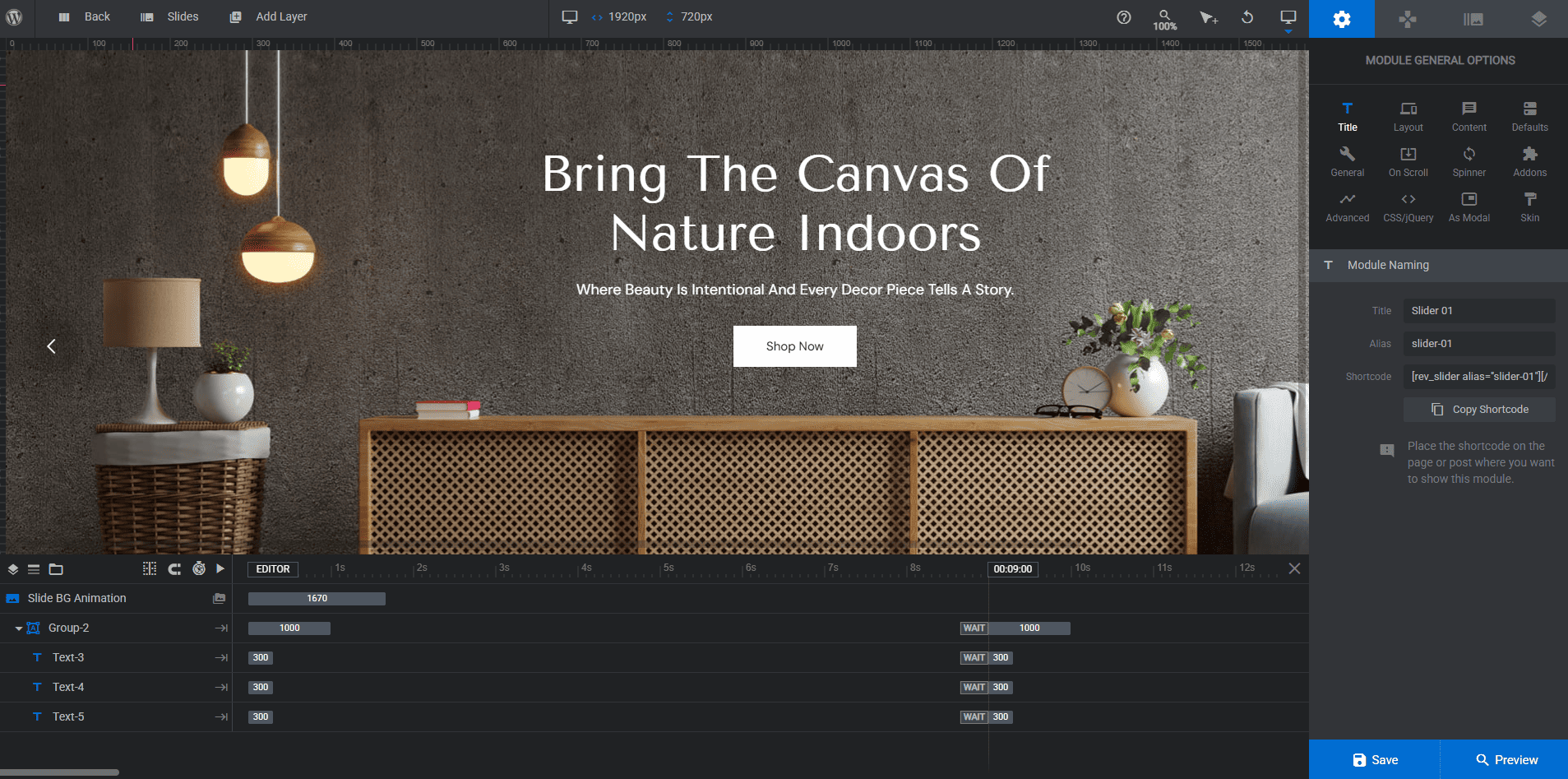The image size is (1568, 779).
Task: Open the Skin options
Action: click(x=1529, y=207)
